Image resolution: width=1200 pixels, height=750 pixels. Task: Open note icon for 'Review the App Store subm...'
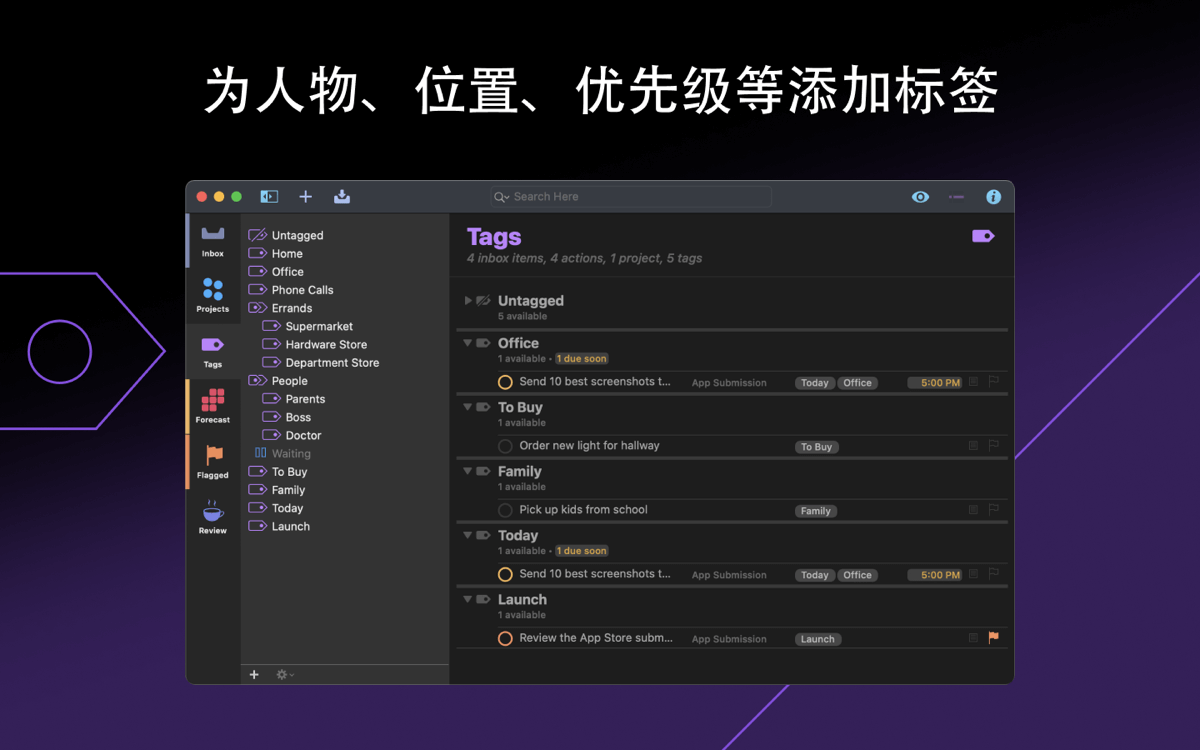pyautogui.click(x=973, y=638)
